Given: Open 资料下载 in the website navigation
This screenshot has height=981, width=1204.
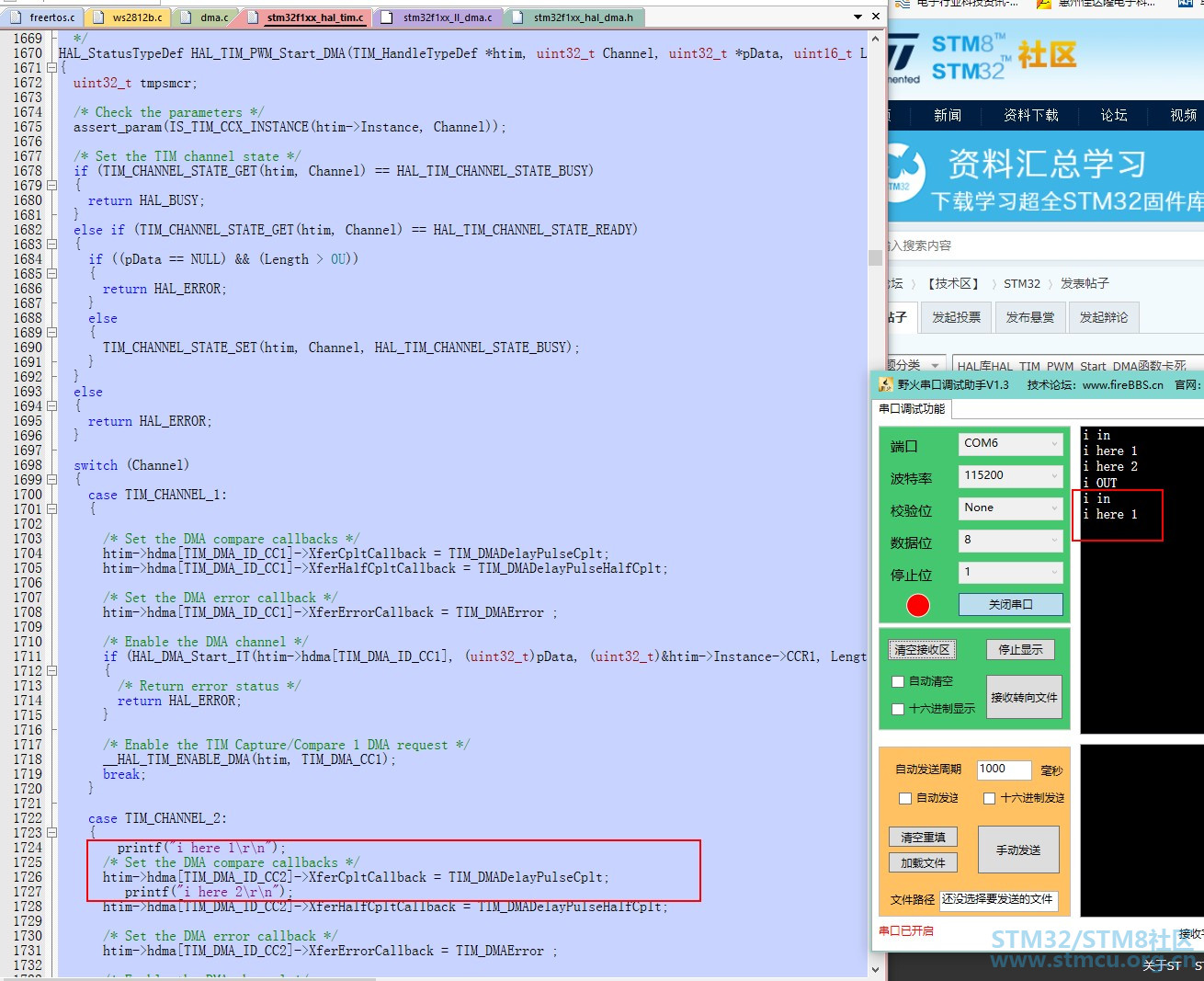Looking at the screenshot, I should (1031, 115).
